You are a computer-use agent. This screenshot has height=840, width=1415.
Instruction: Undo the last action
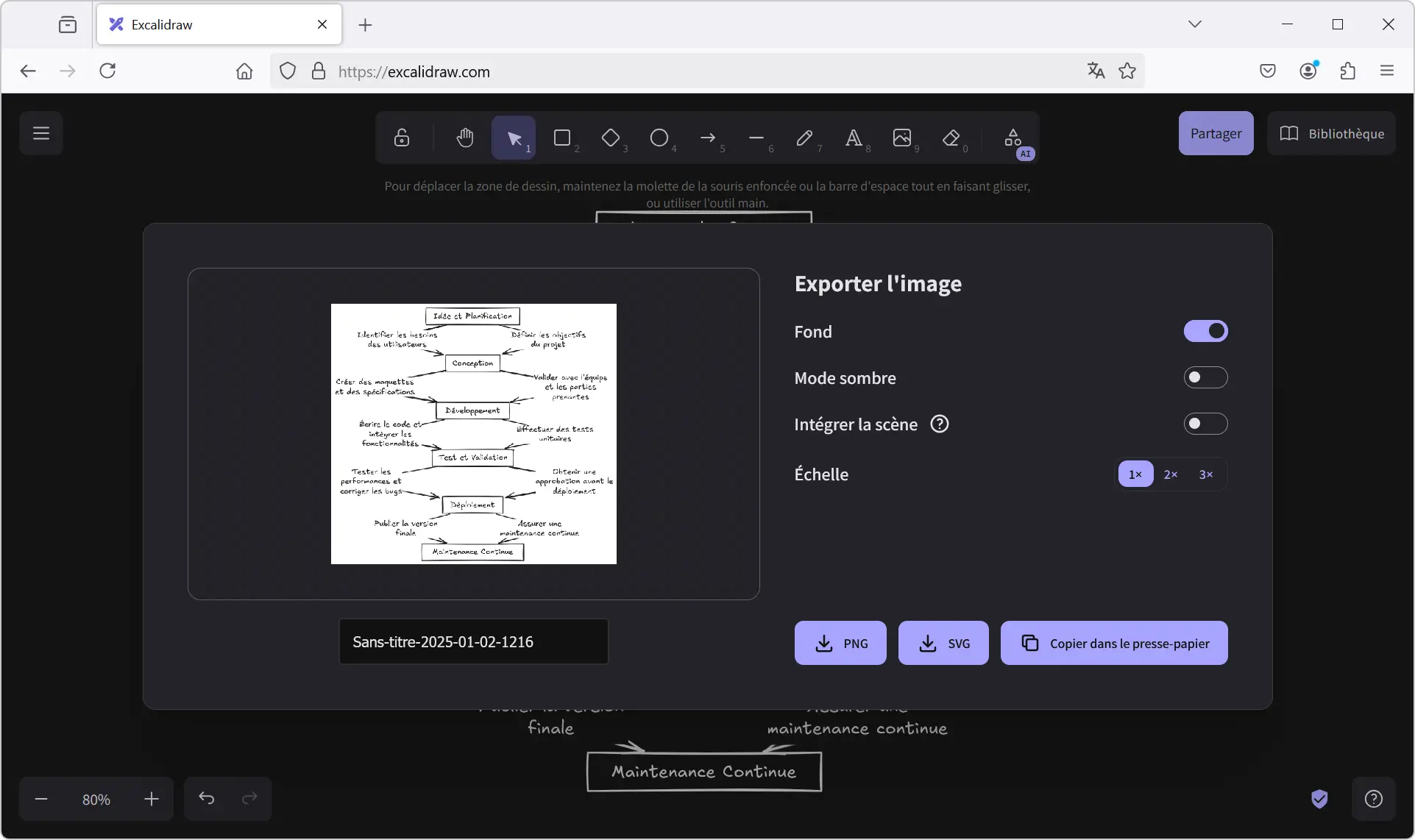206,799
